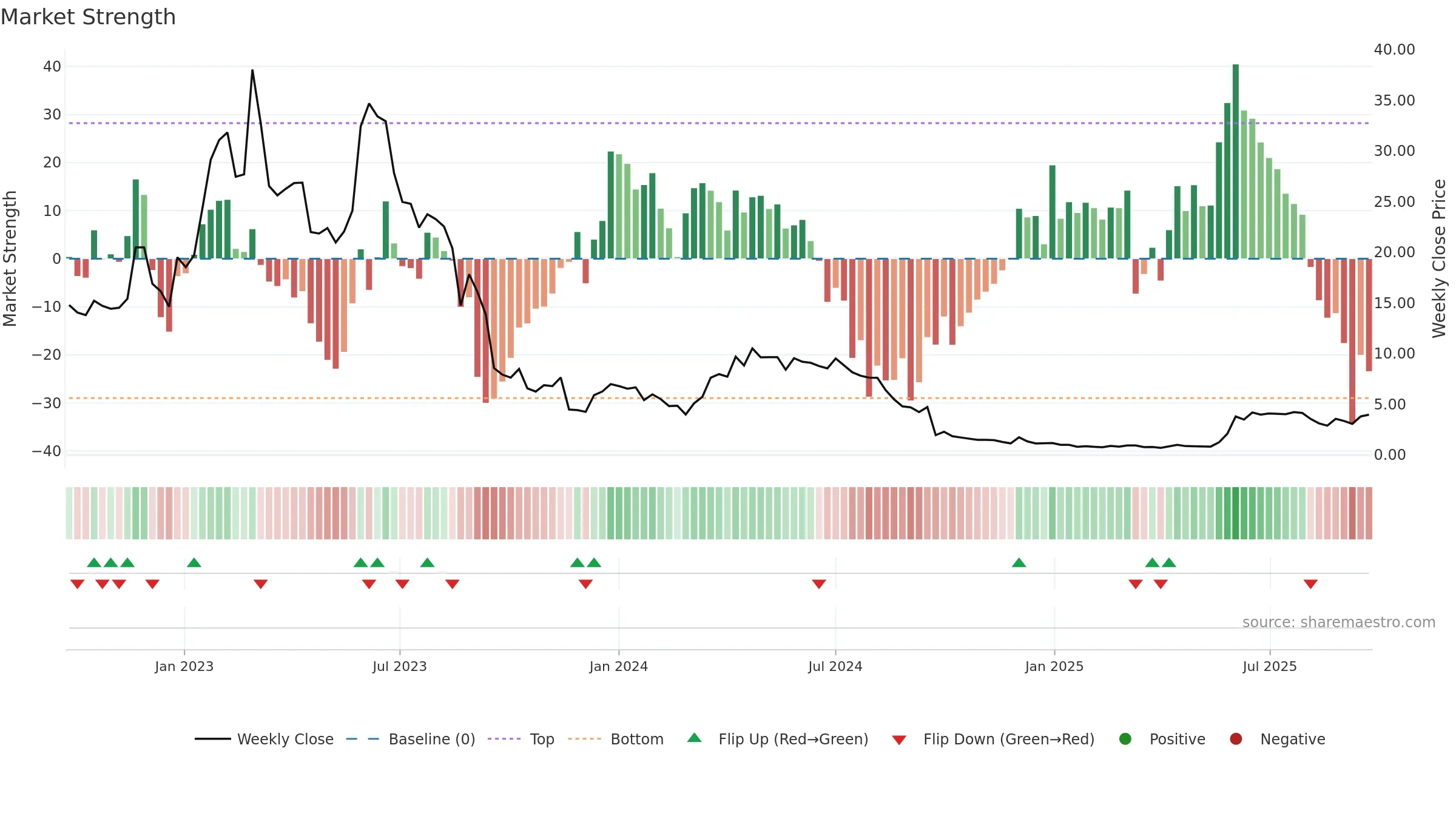Click the Jul 2025 axis label
The image size is (1456, 819).
1270,666
